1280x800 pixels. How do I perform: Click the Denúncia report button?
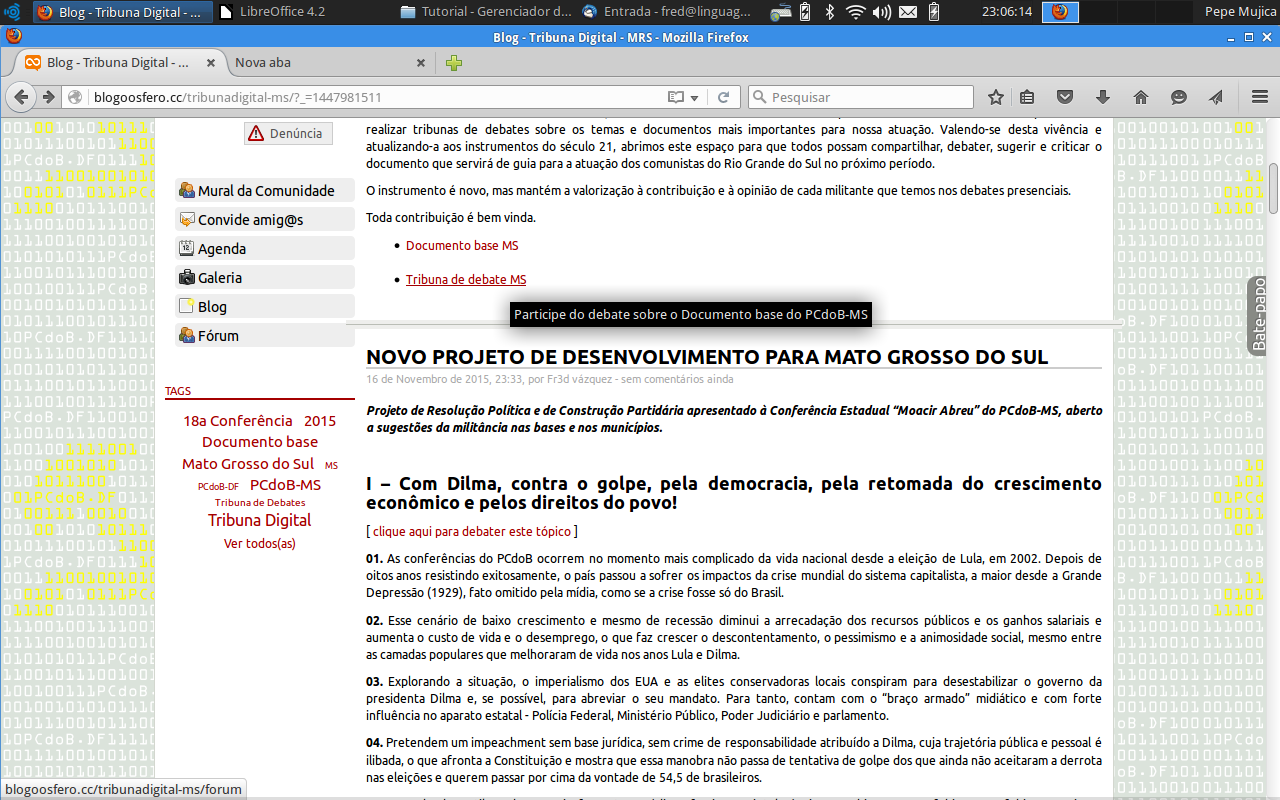[x=288, y=133]
